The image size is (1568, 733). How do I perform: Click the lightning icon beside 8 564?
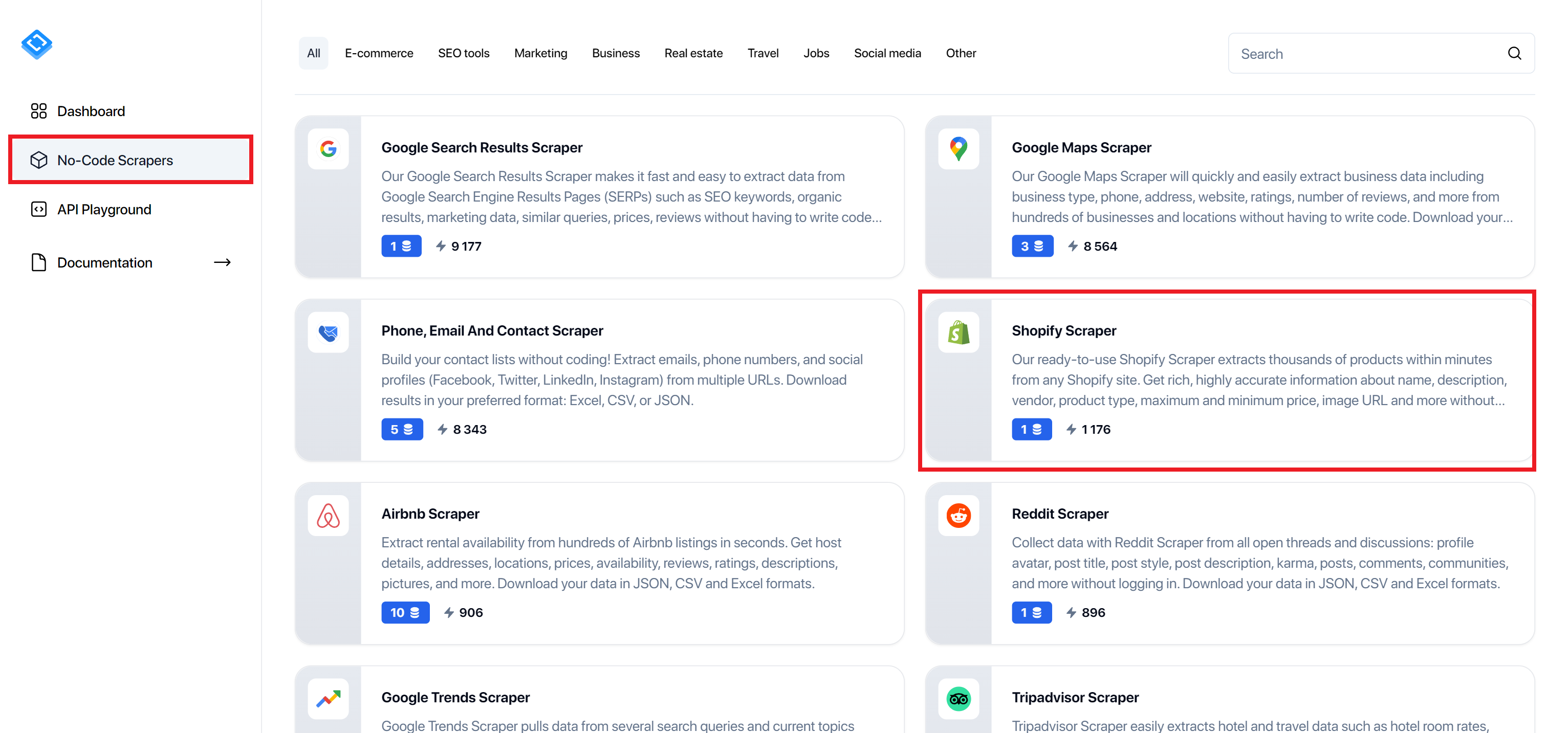1073,246
